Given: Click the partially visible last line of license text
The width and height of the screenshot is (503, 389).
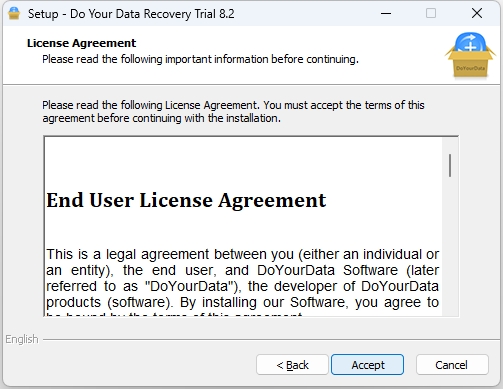Looking at the screenshot, I should (x=174, y=314).
